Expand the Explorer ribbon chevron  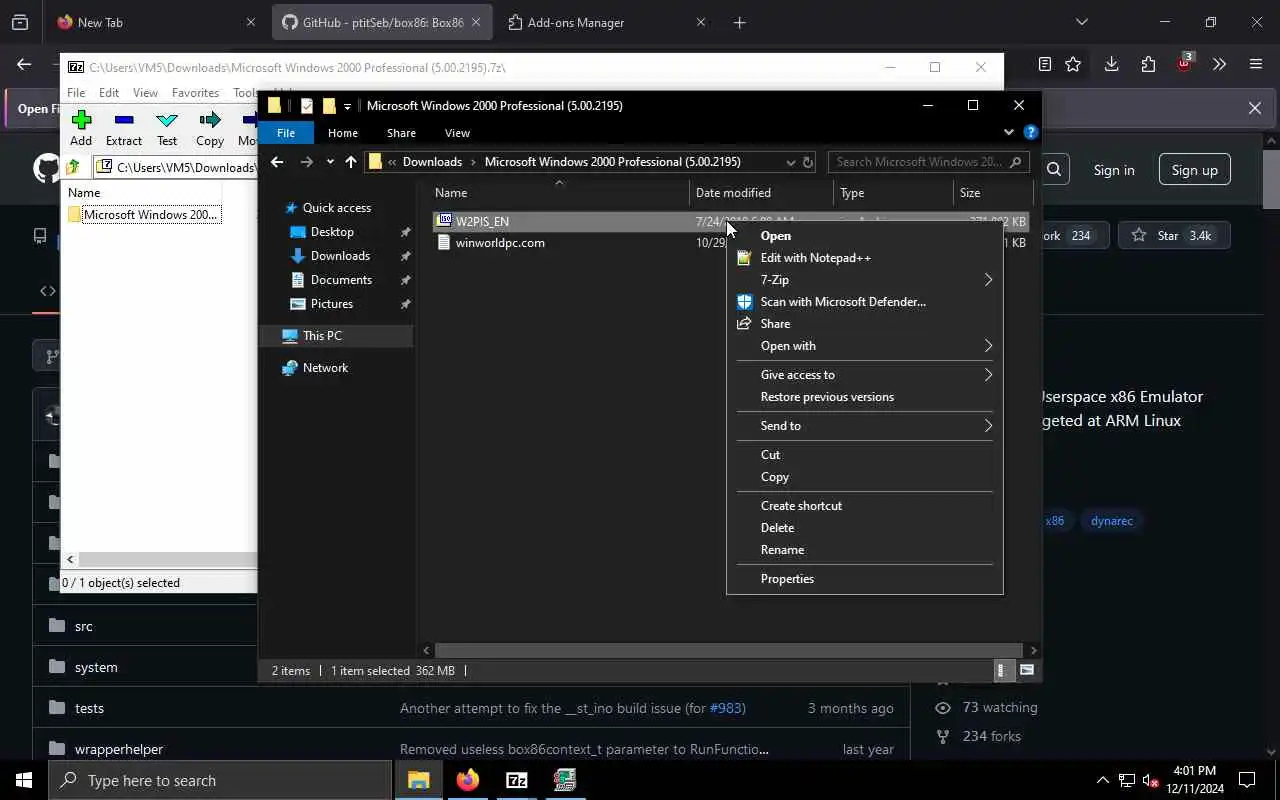[x=1008, y=132]
